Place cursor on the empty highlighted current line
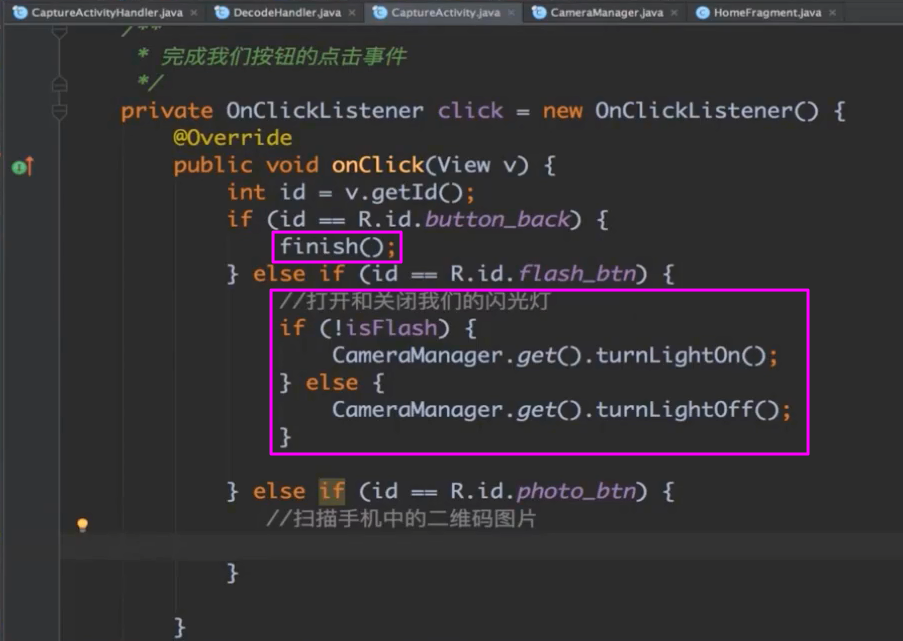The width and height of the screenshot is (903, 641). [x=481, y=546]
